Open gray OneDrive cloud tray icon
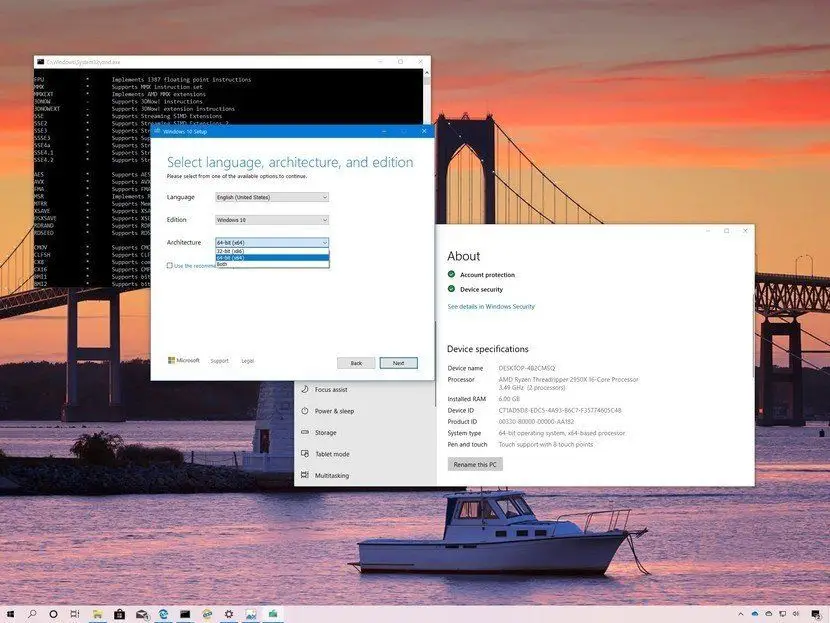This screenshot has width=830, height=623. [769, 614]
